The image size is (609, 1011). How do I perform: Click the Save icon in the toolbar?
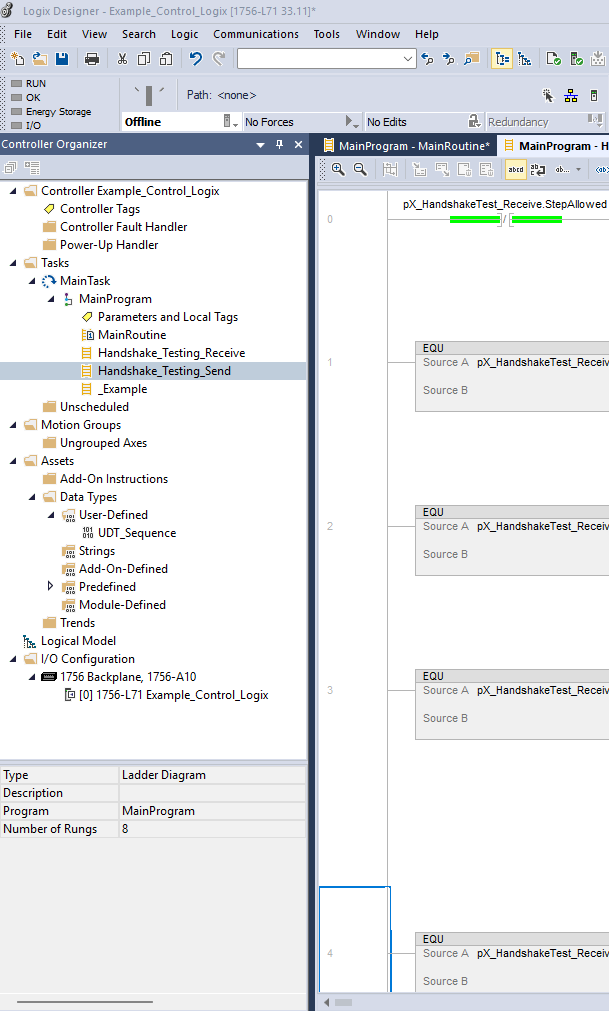click(62, 60)
